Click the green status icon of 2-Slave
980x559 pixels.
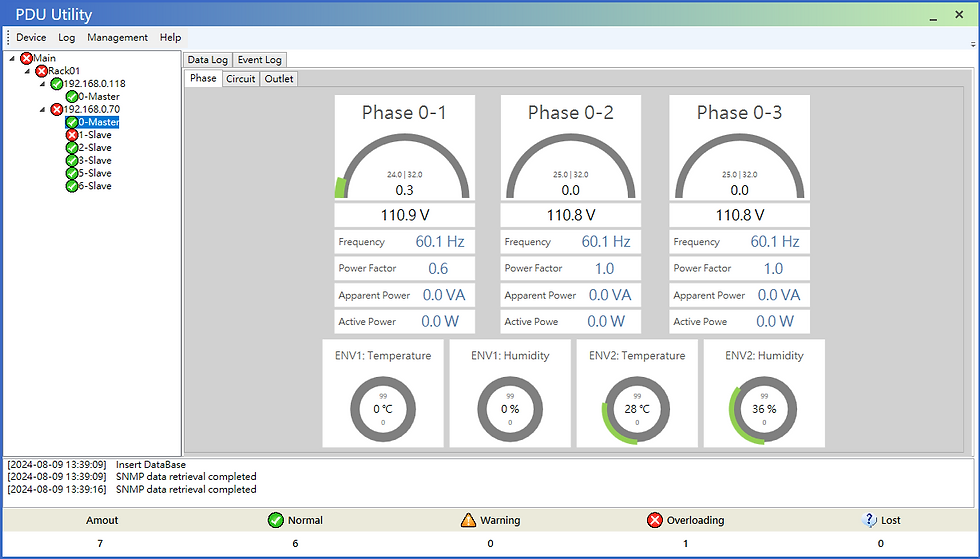[72, 148]
